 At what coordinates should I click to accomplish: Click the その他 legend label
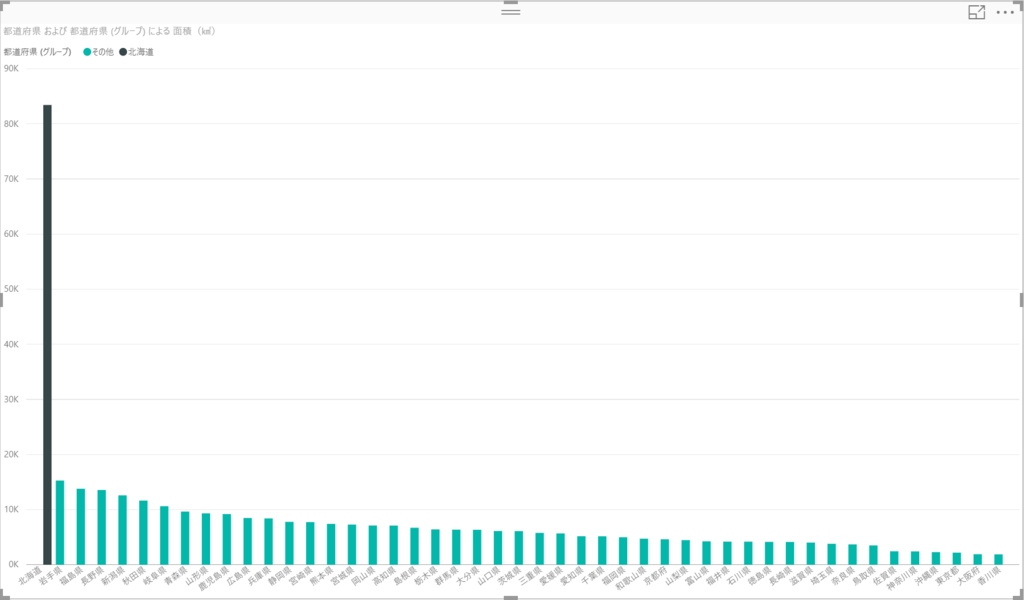tap(103, 52)
